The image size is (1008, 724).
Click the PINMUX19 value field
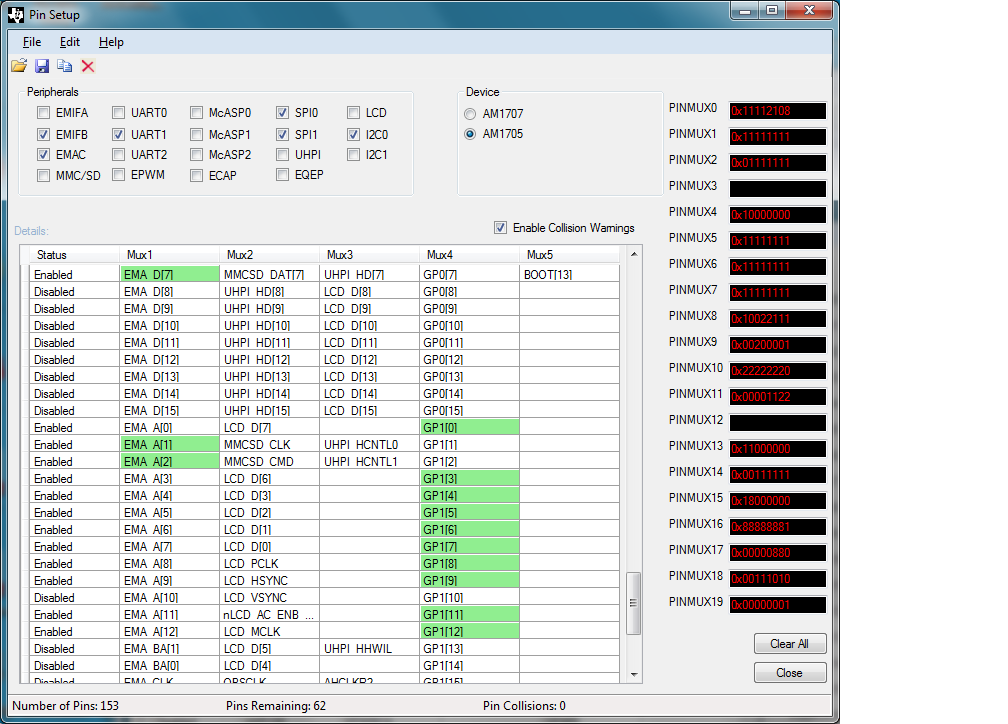point(777,604)
